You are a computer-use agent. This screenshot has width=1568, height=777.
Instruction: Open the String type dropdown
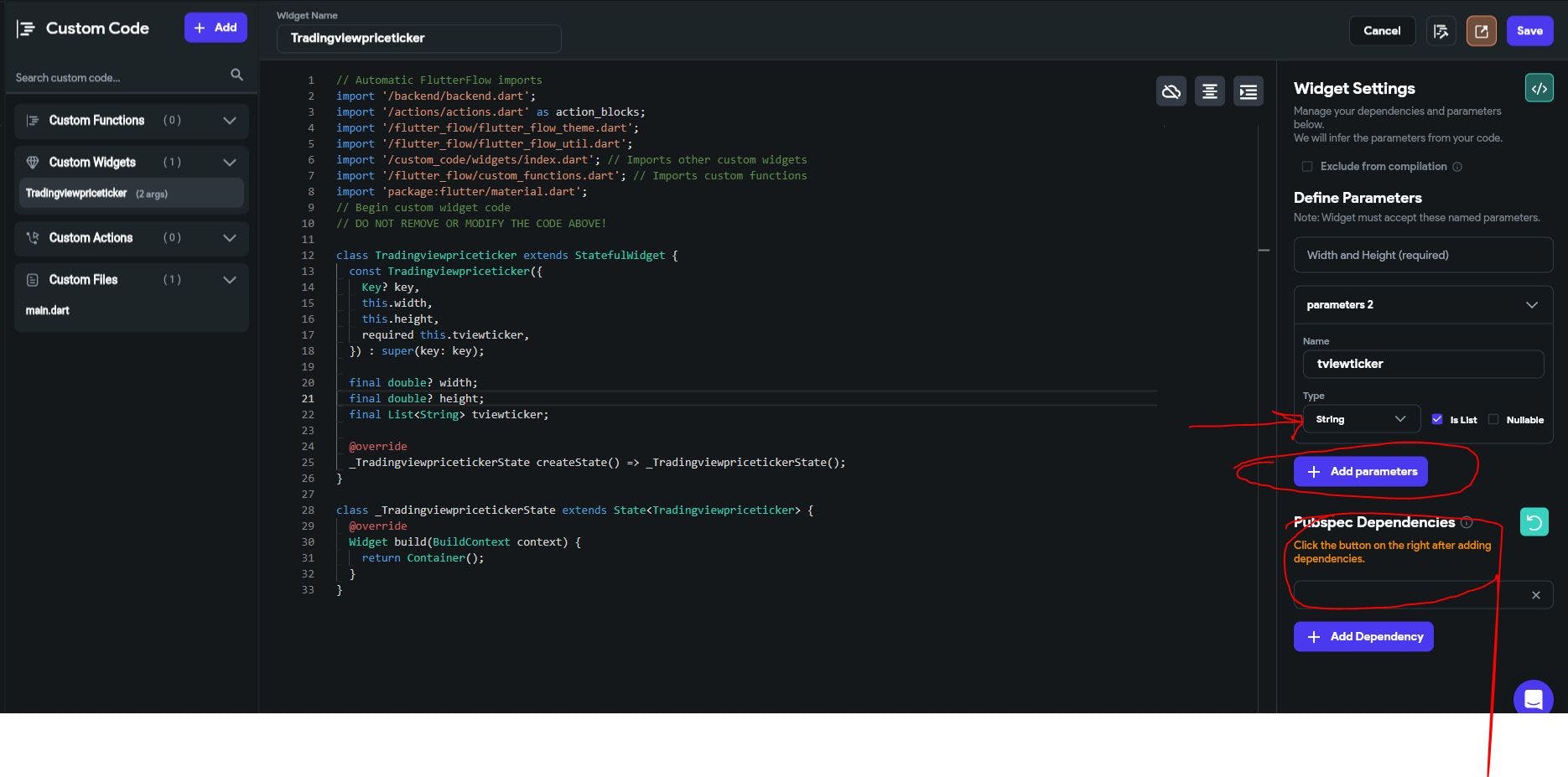pyautogui.click(x=1360, y=419)
